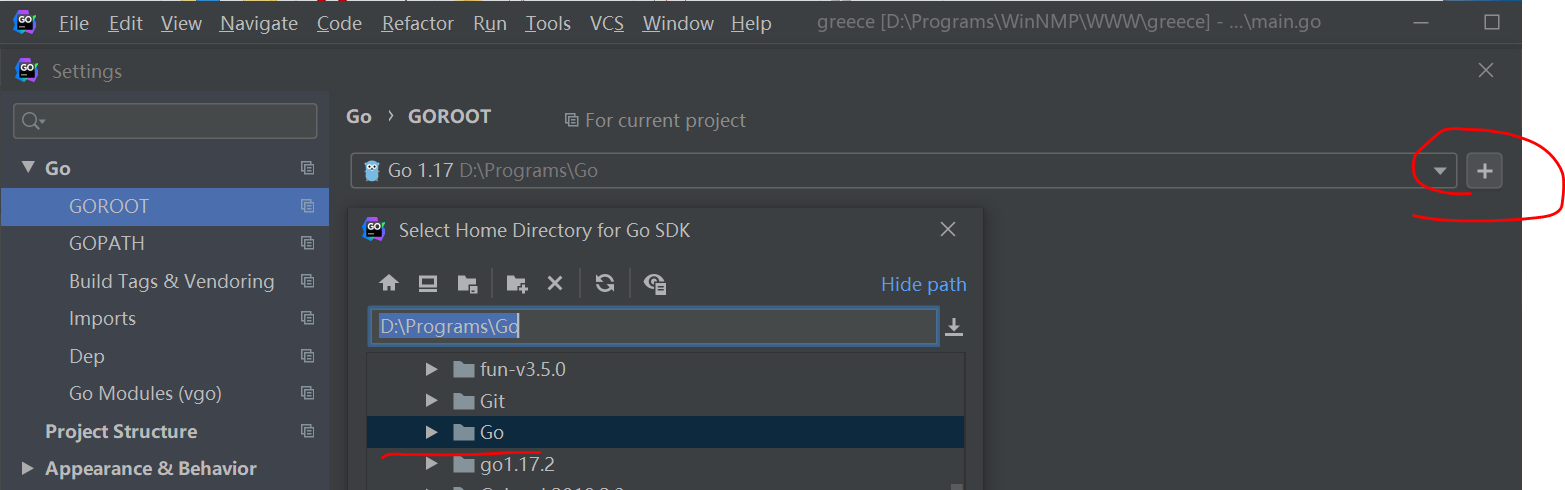Click the settings search field

tap(165, 121)
